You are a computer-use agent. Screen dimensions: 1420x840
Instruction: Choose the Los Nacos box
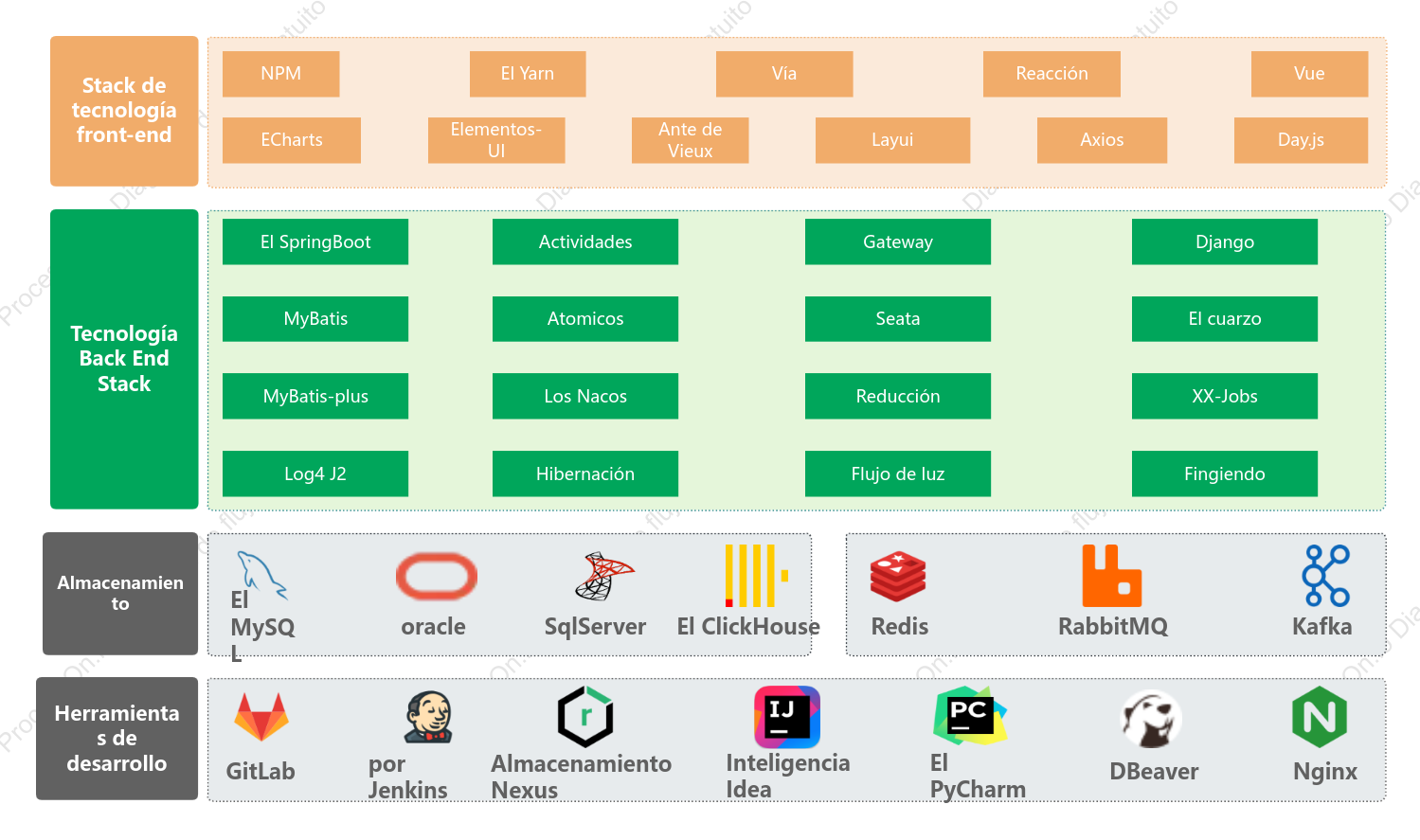585,396
